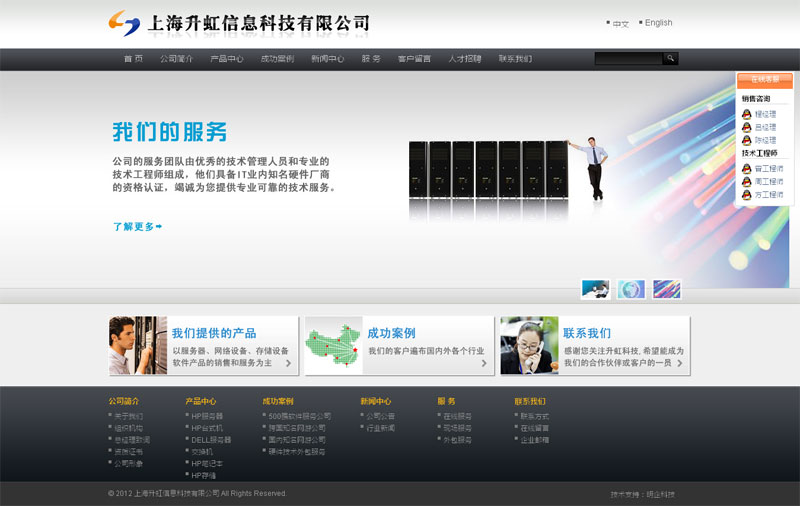
Task: Open footer link 企业邮箱
Action: click(x=535, y=440)
